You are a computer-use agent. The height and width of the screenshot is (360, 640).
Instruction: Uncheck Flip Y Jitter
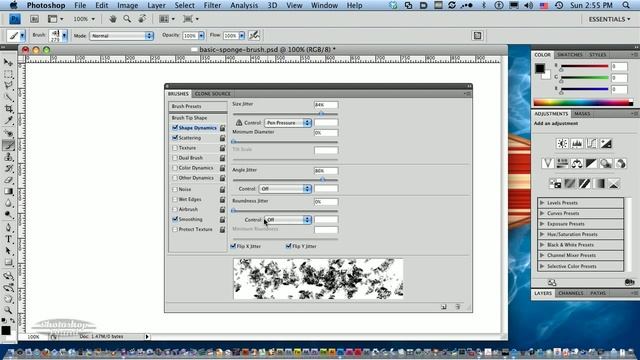tap(289, 246)
